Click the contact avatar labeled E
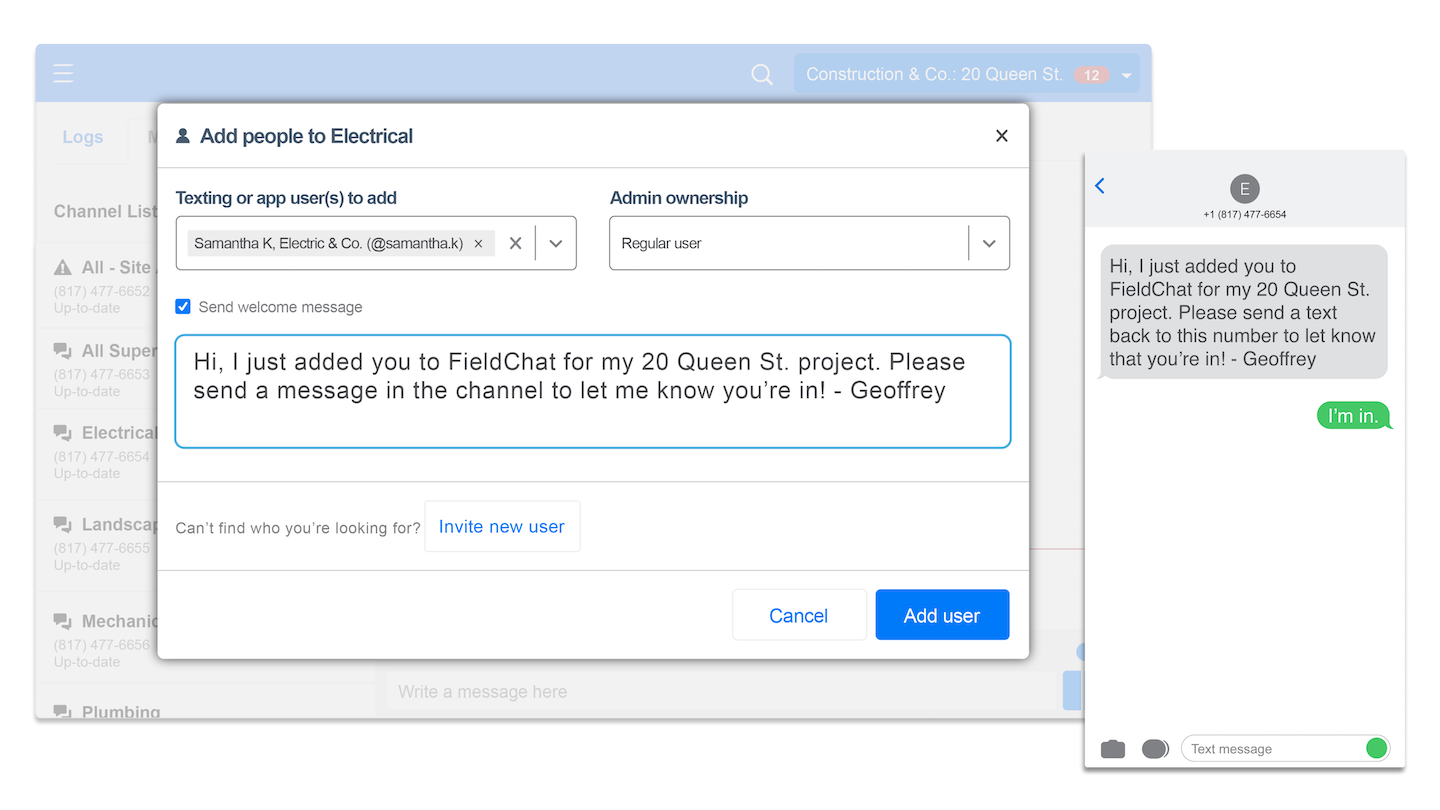1440x810 pixels. pos(1244,189)
